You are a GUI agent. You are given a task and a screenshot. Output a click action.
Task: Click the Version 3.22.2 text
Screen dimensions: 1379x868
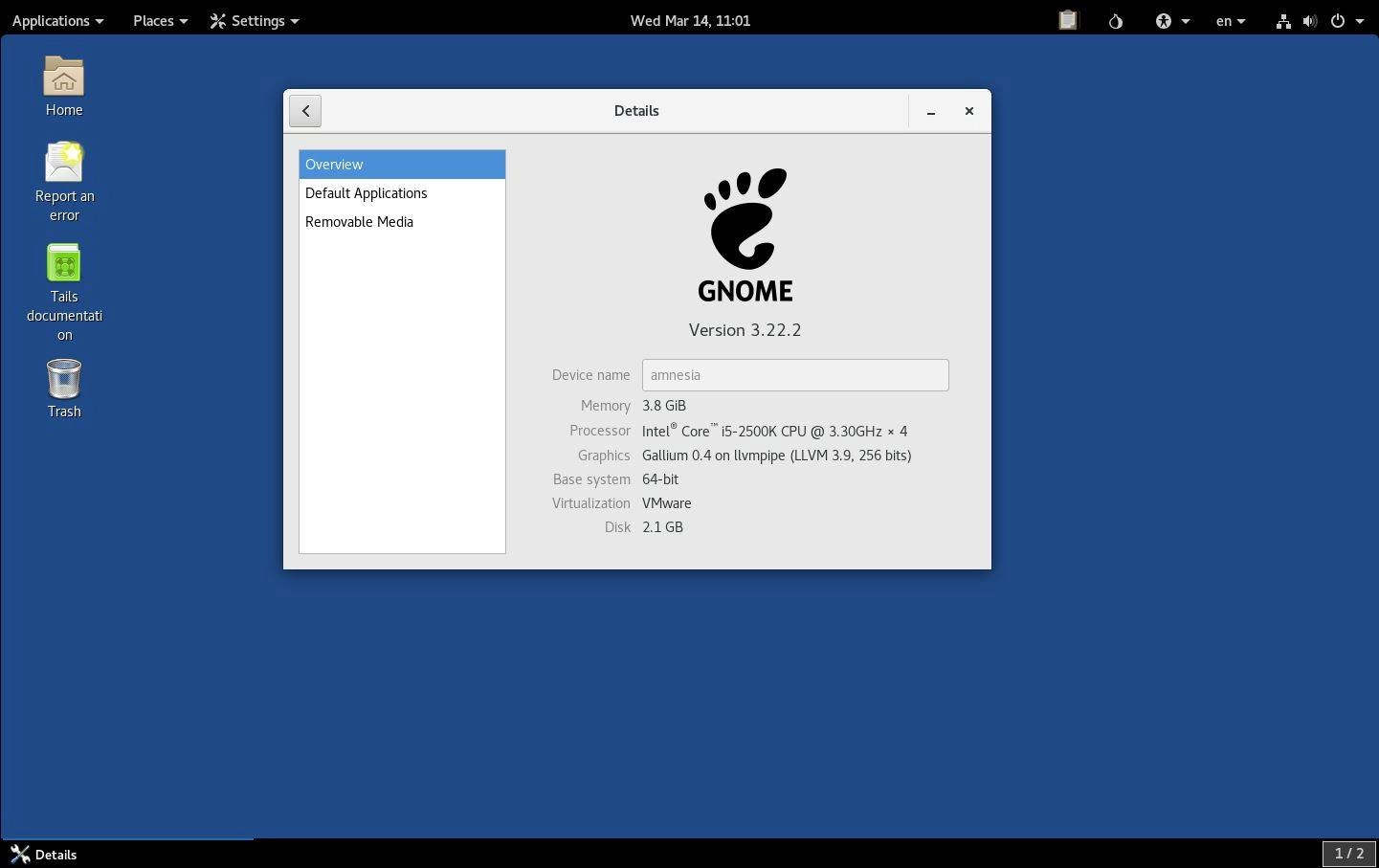(x=745, y=330)
